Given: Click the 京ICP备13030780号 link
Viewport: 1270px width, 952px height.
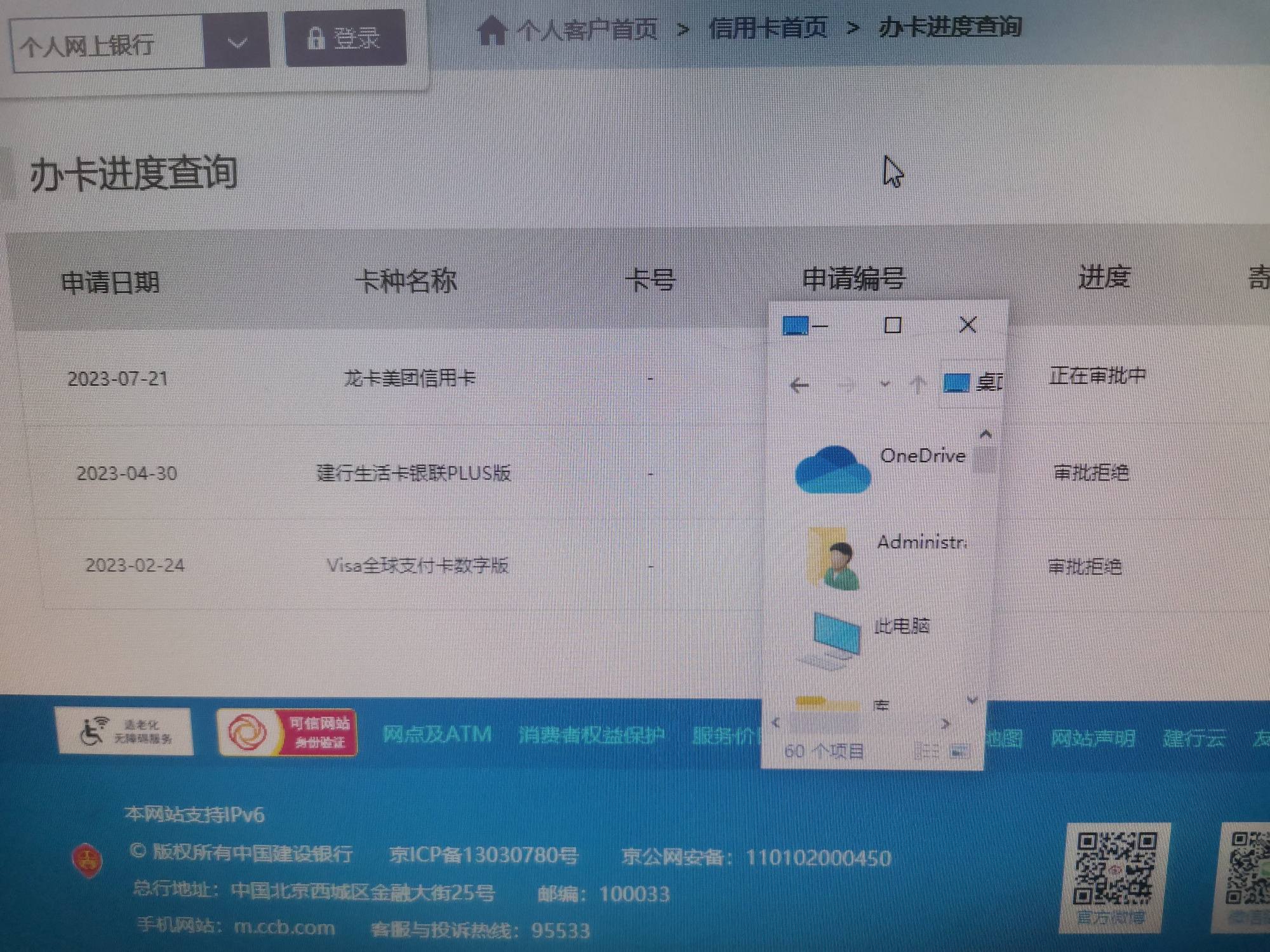Looking at the screenshot, I should point(484,855).
